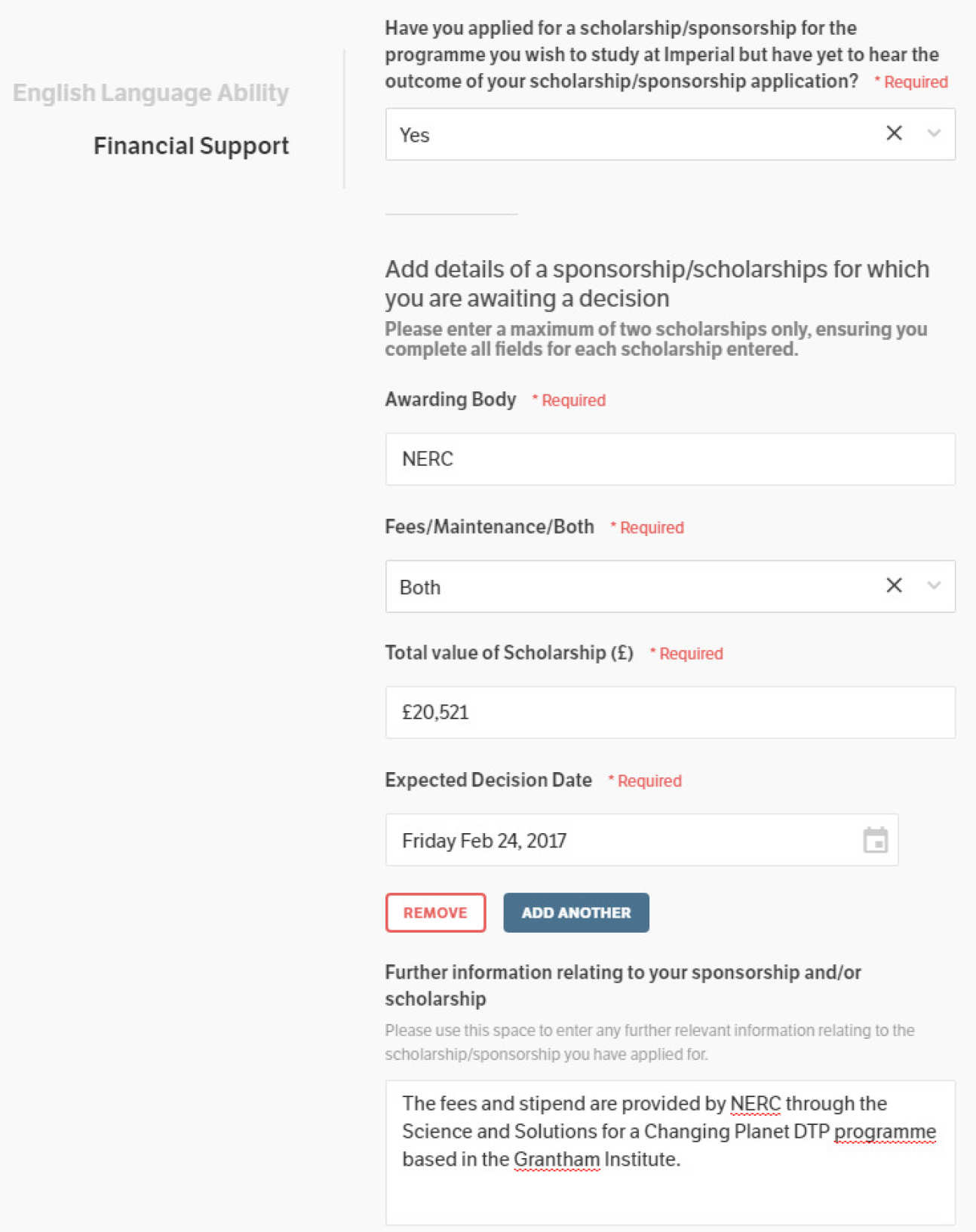
Task: Clear the "Yes" scholarship application selection
Action: [x=894, y=133]
